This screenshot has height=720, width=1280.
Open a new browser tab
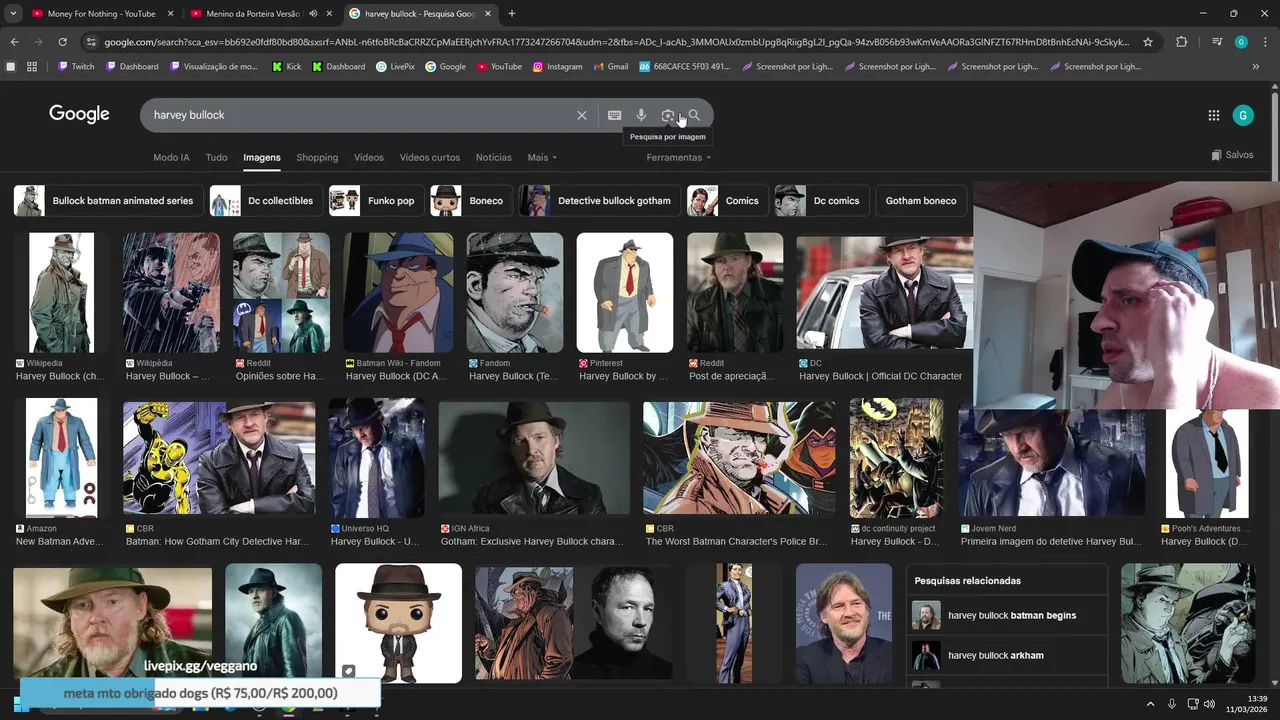[512, 14]
